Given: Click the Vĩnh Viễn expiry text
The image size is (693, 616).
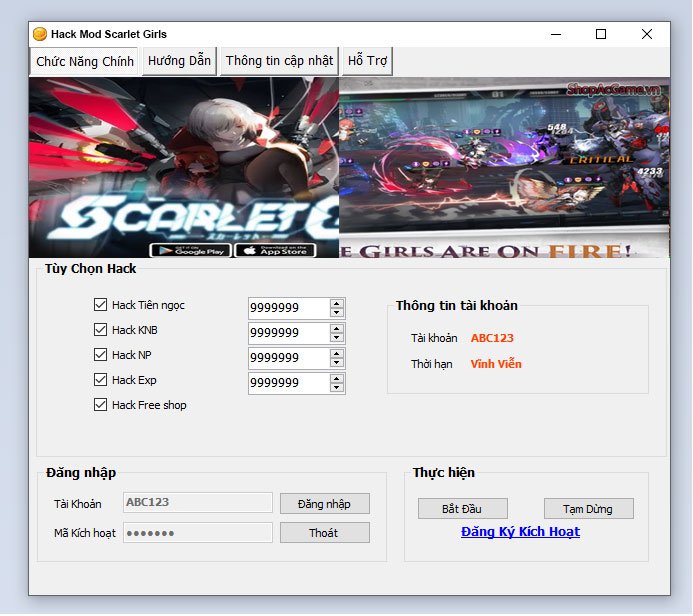Looking at the screenshot, I should coord(496,364).
